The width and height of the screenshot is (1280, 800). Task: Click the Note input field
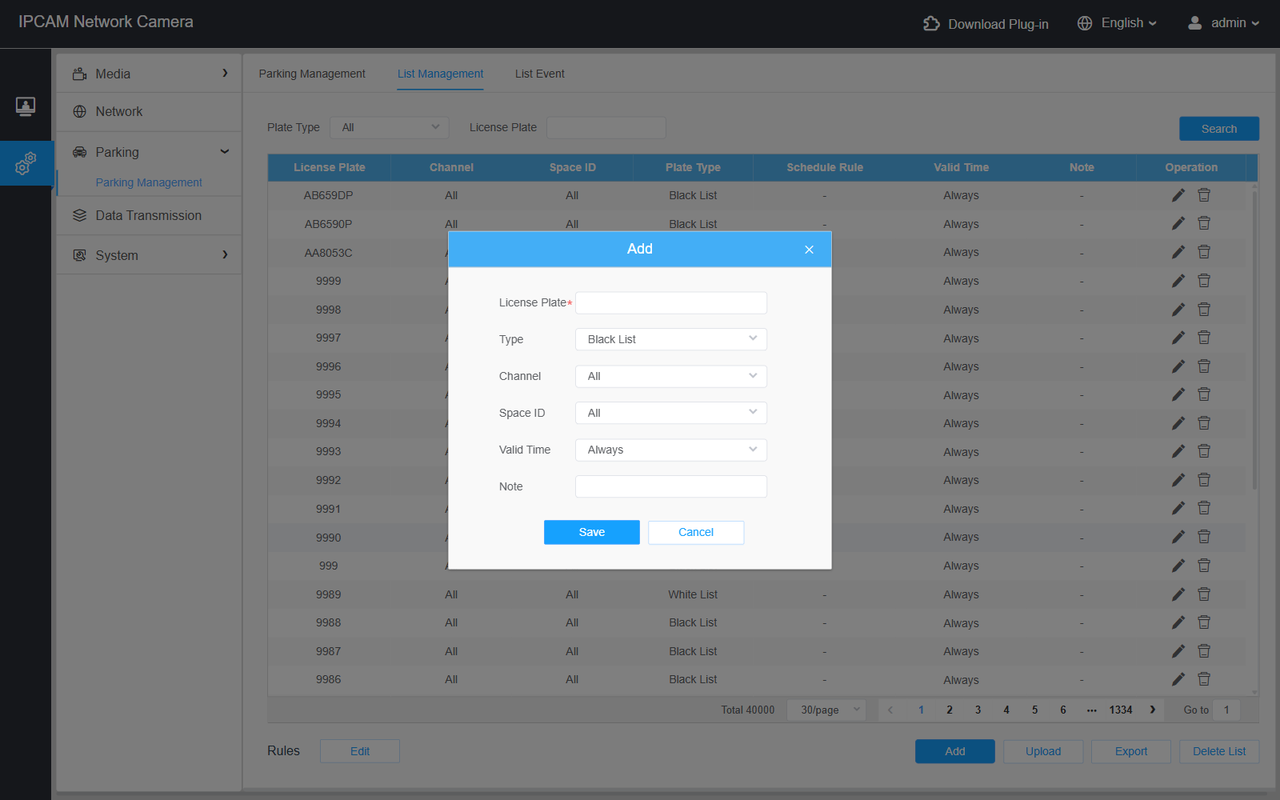[x=671, y=487]
